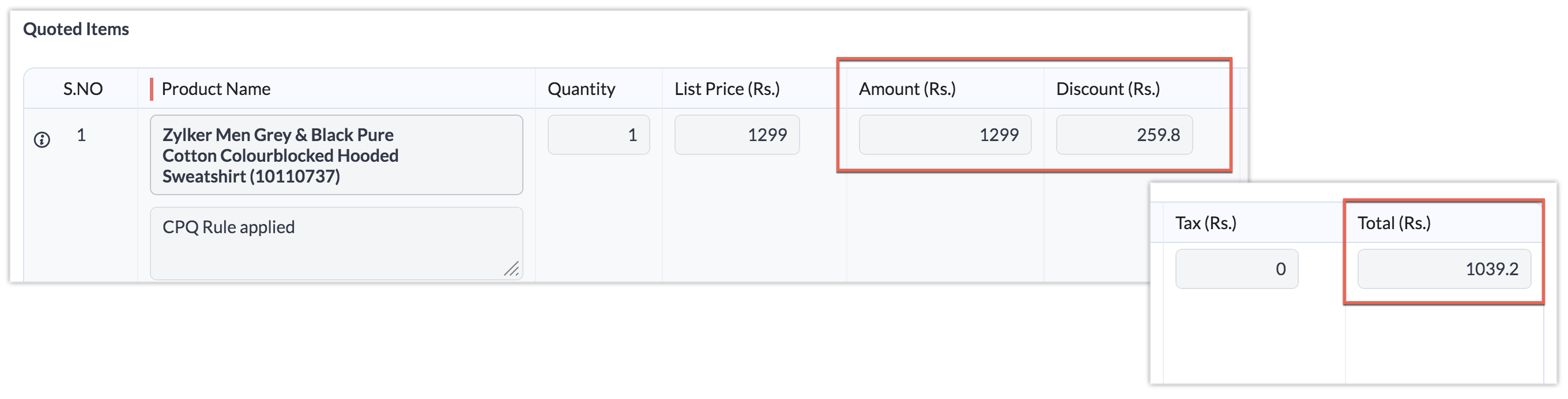Click the info icon beside row 1

[x=42, y=140]
